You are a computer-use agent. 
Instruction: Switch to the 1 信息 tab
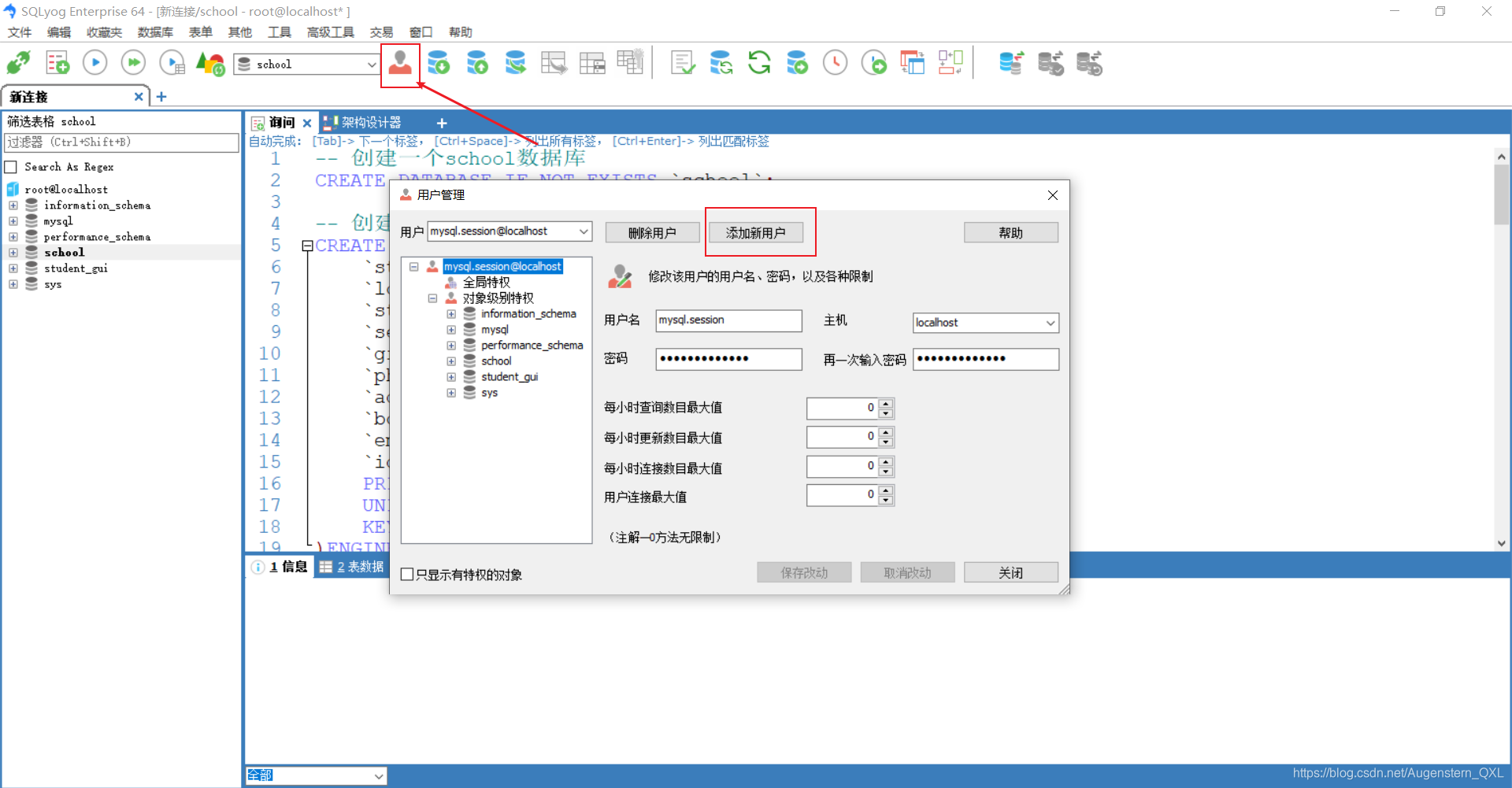pyautogui.click(x=280, y=567)
